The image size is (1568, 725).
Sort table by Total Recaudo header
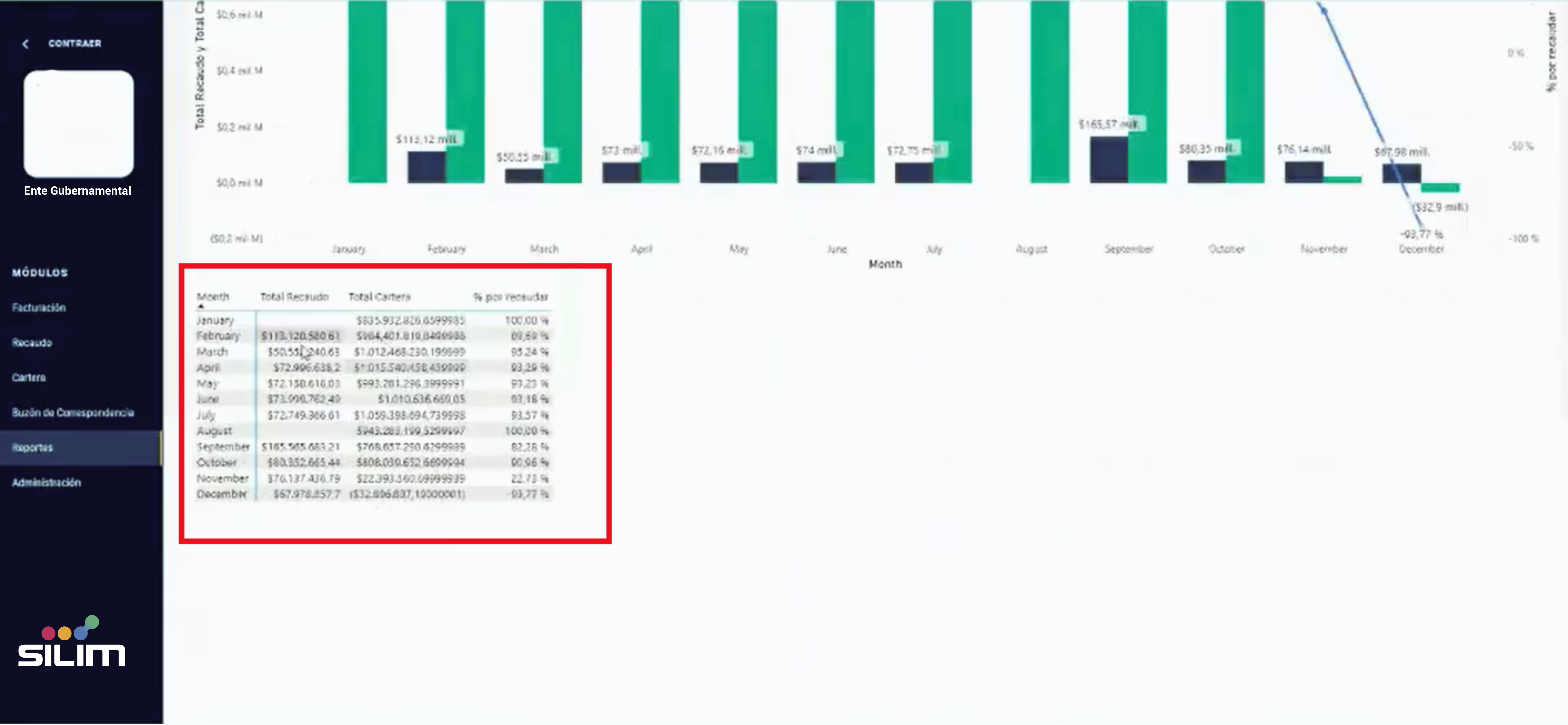(x=295, y=297)
